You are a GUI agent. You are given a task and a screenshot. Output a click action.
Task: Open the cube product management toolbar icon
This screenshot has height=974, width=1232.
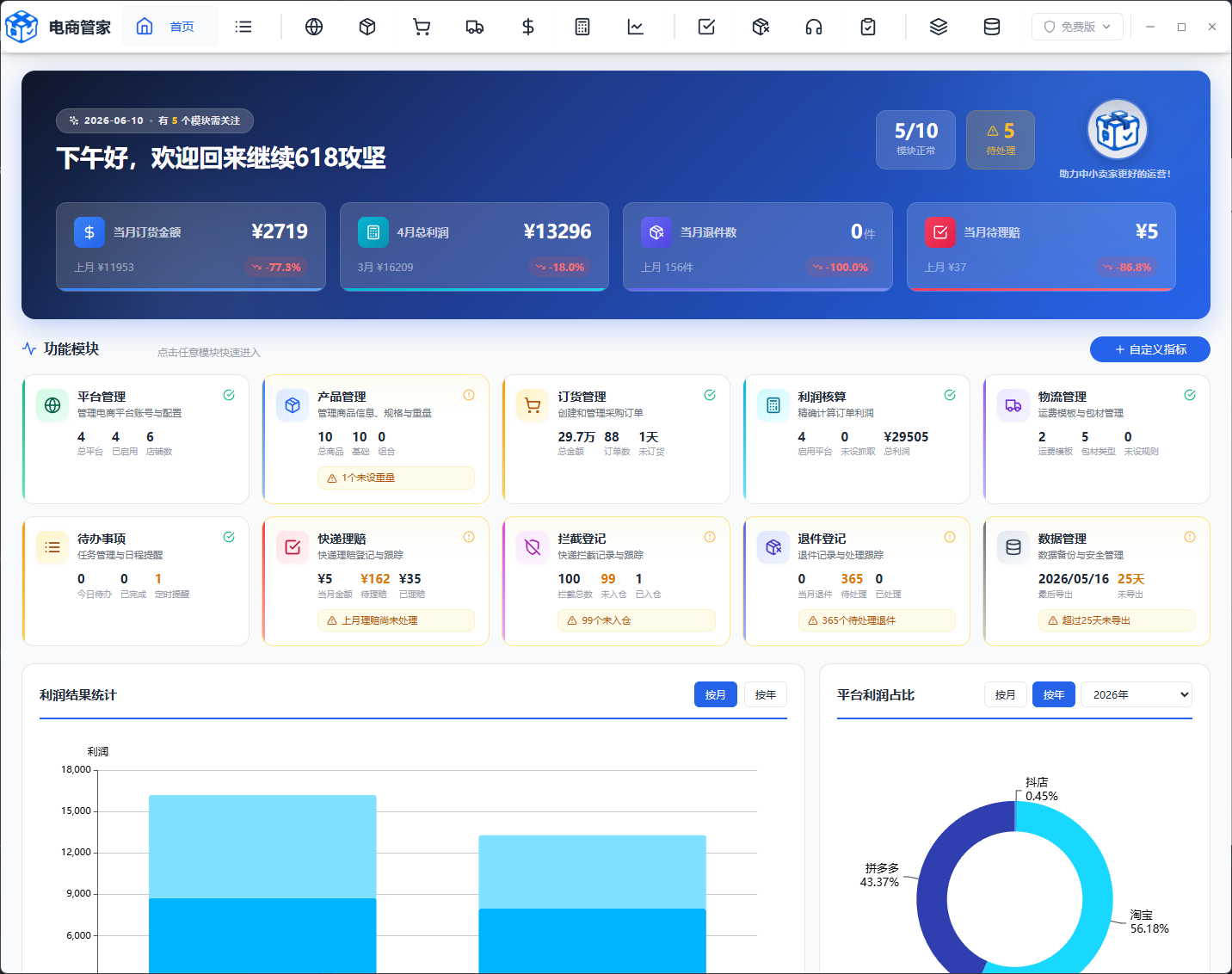pos(367,27)
